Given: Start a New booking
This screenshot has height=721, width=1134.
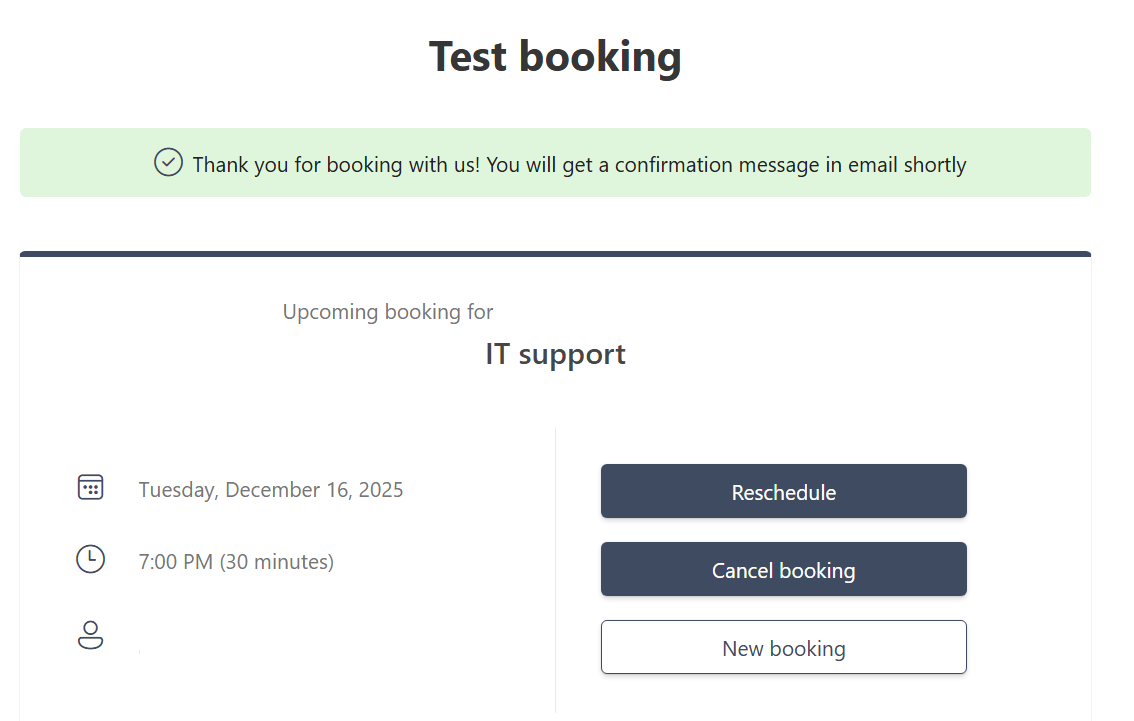Looking at the screenshot, I should click(783, 648).
